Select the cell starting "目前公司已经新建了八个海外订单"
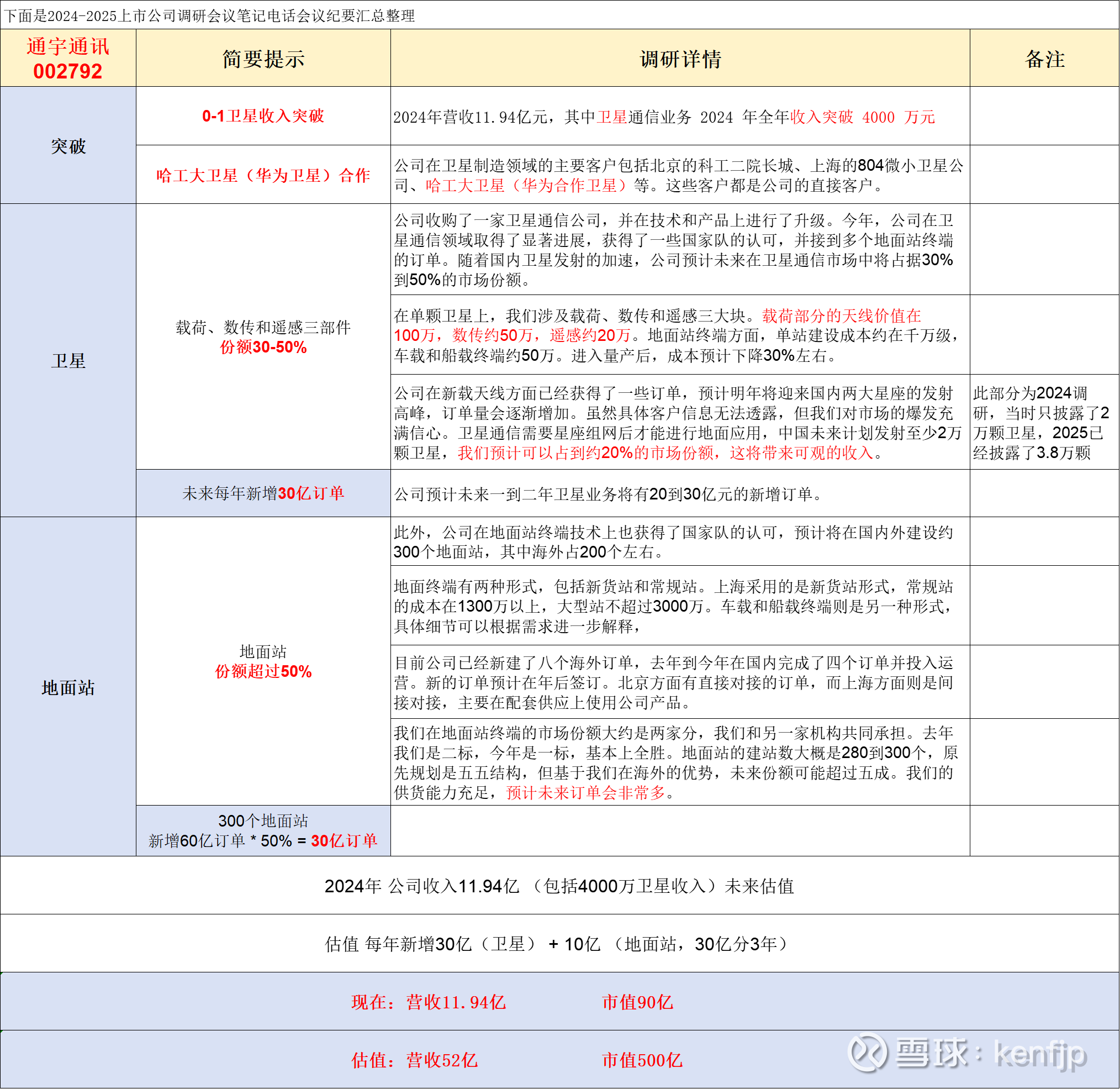The width and height of the screenshot is (1120, 1089). [680, 682]
